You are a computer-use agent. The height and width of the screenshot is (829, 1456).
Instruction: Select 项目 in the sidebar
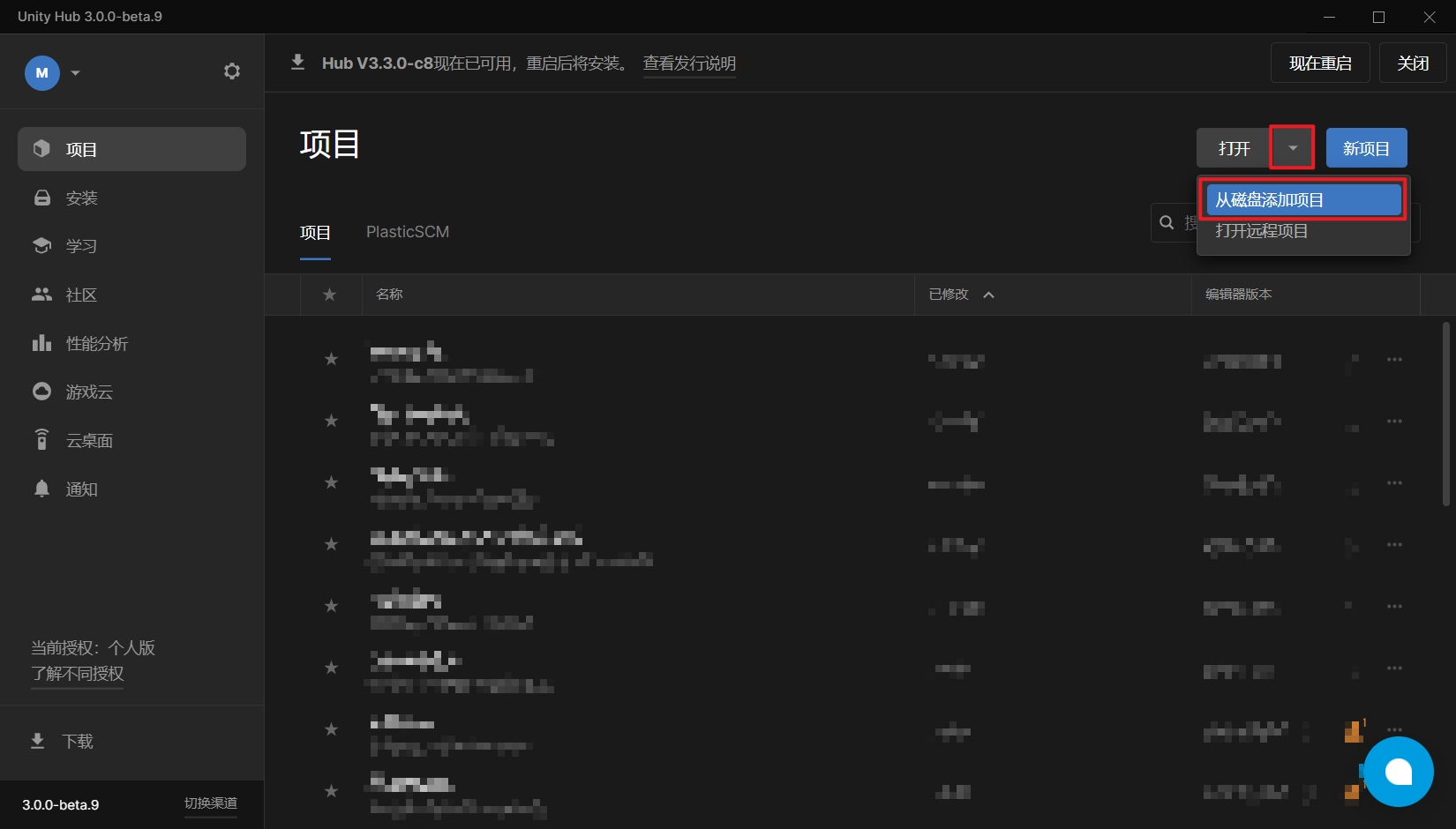(131, 149)
